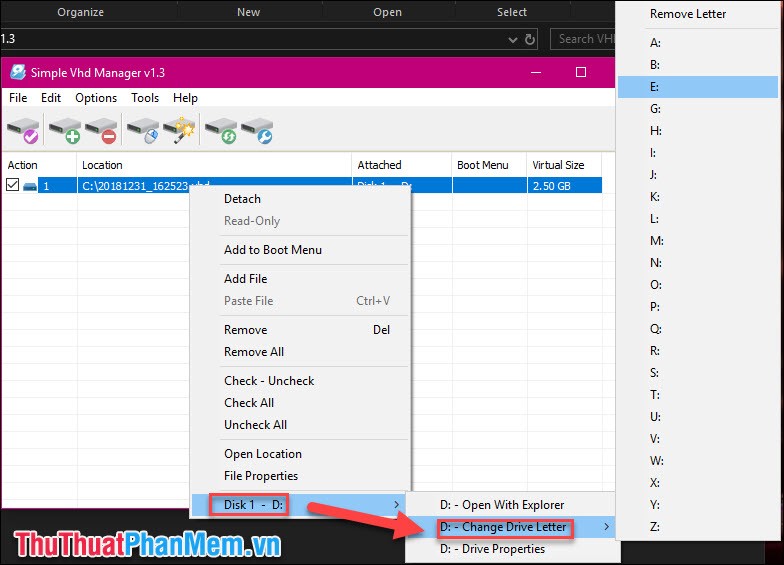Select drive letter B:
The height and width of the screenshot is (565, 784).
(698, 65)
